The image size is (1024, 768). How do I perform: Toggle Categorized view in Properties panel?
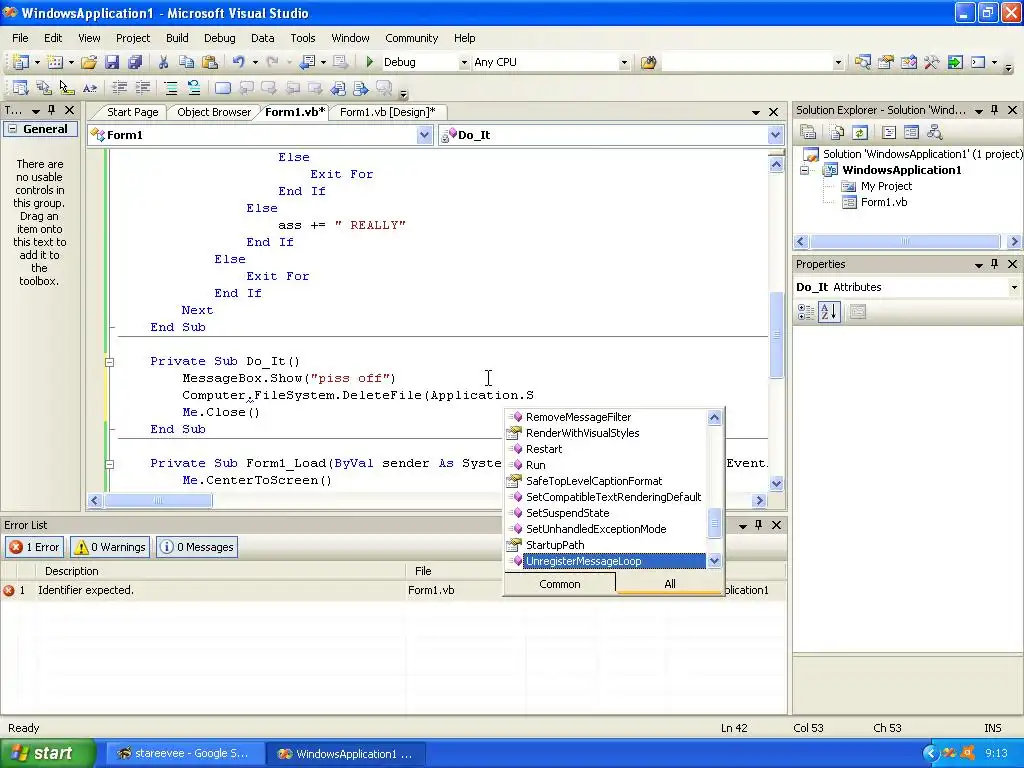[806, 312]
